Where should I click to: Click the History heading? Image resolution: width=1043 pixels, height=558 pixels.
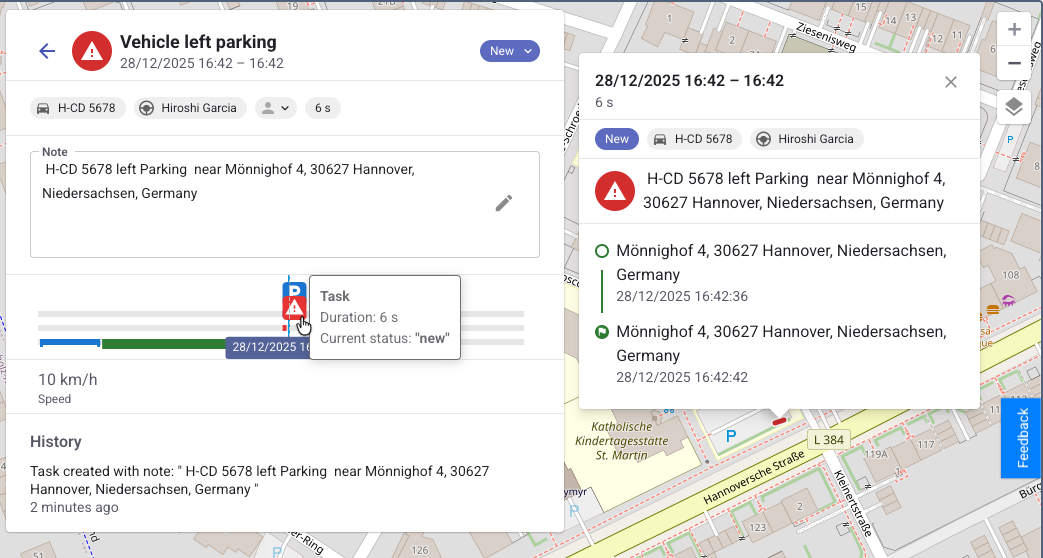click(56, 442)
